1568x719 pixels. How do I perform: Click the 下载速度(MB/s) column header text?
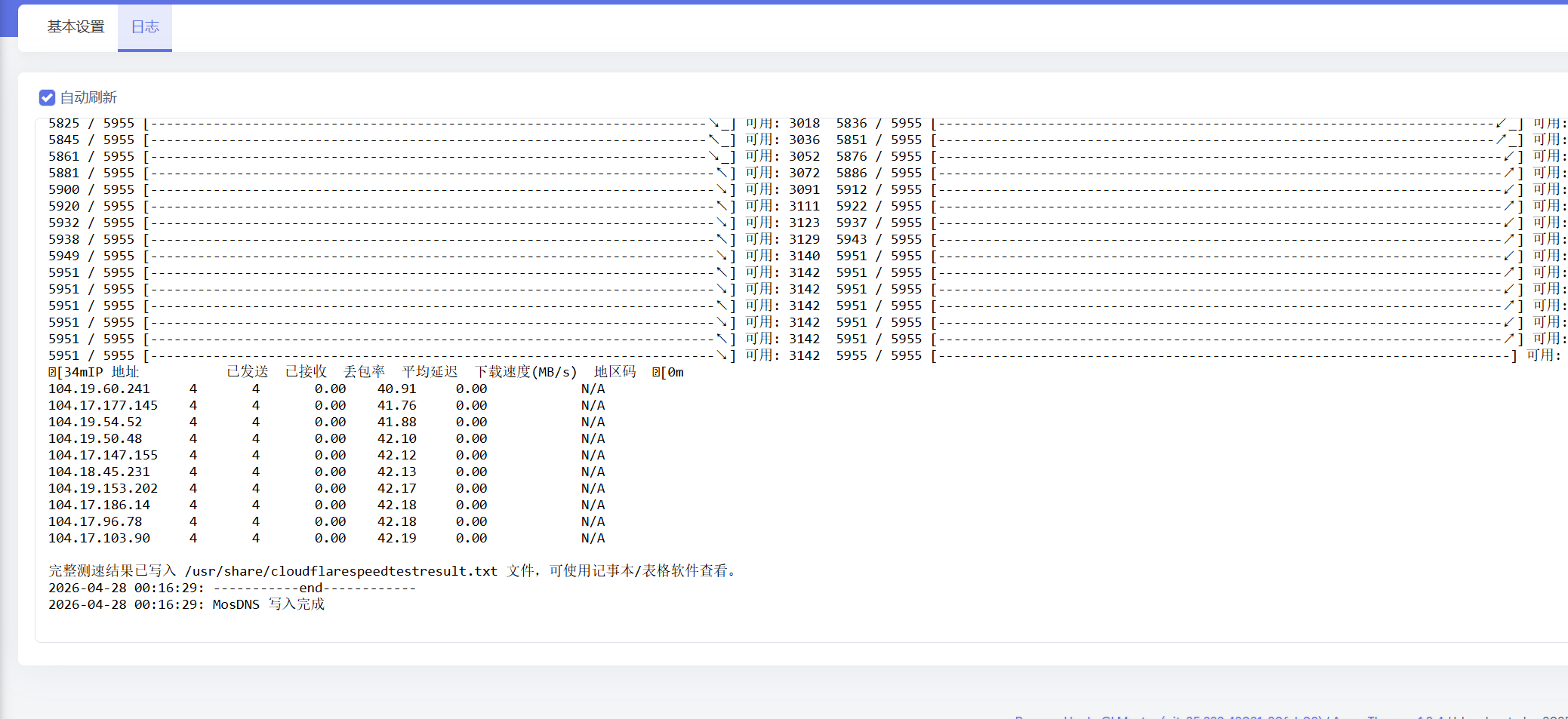click(x=525, y=372)
